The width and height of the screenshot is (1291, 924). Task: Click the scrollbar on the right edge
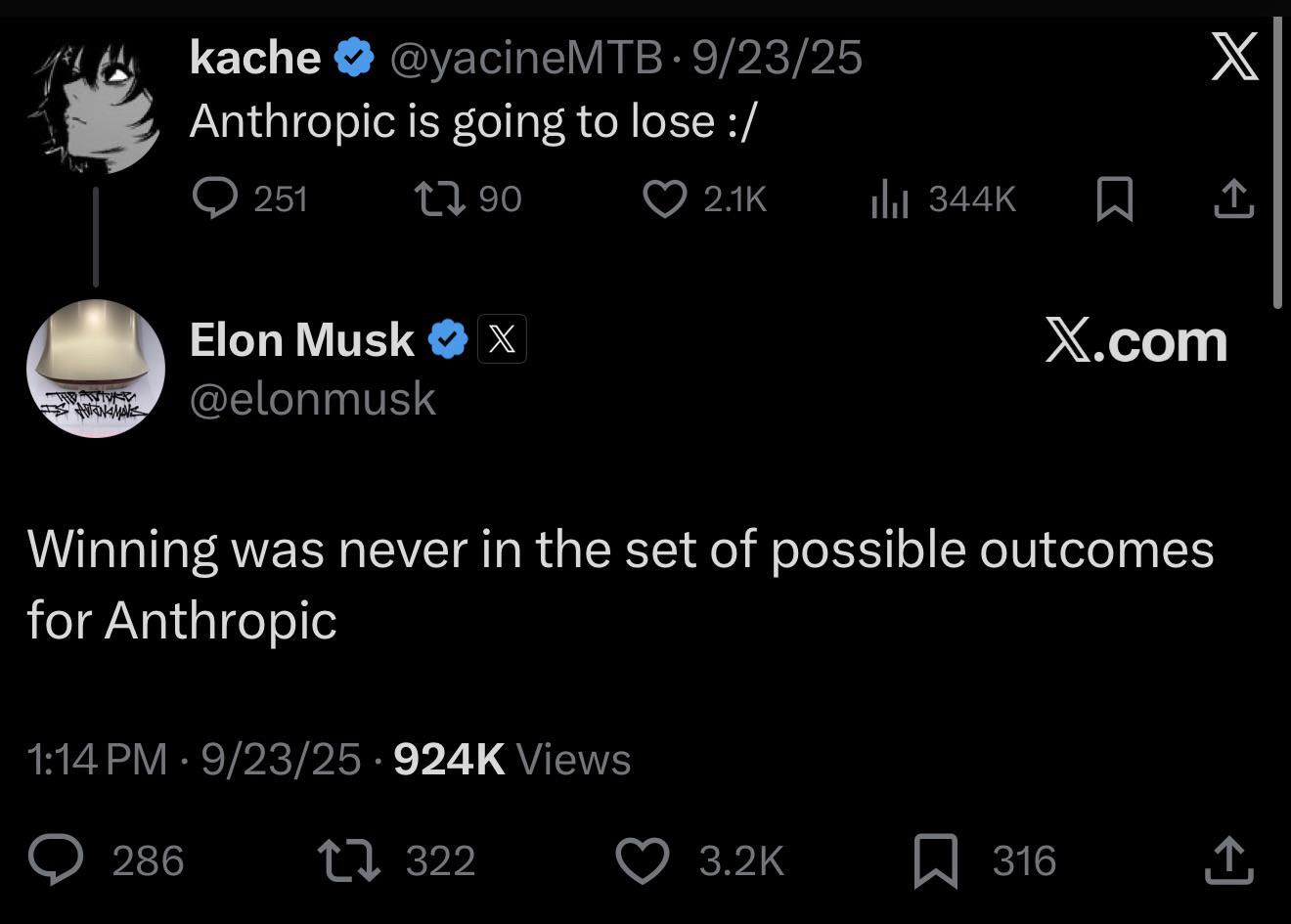[1277, 161]
